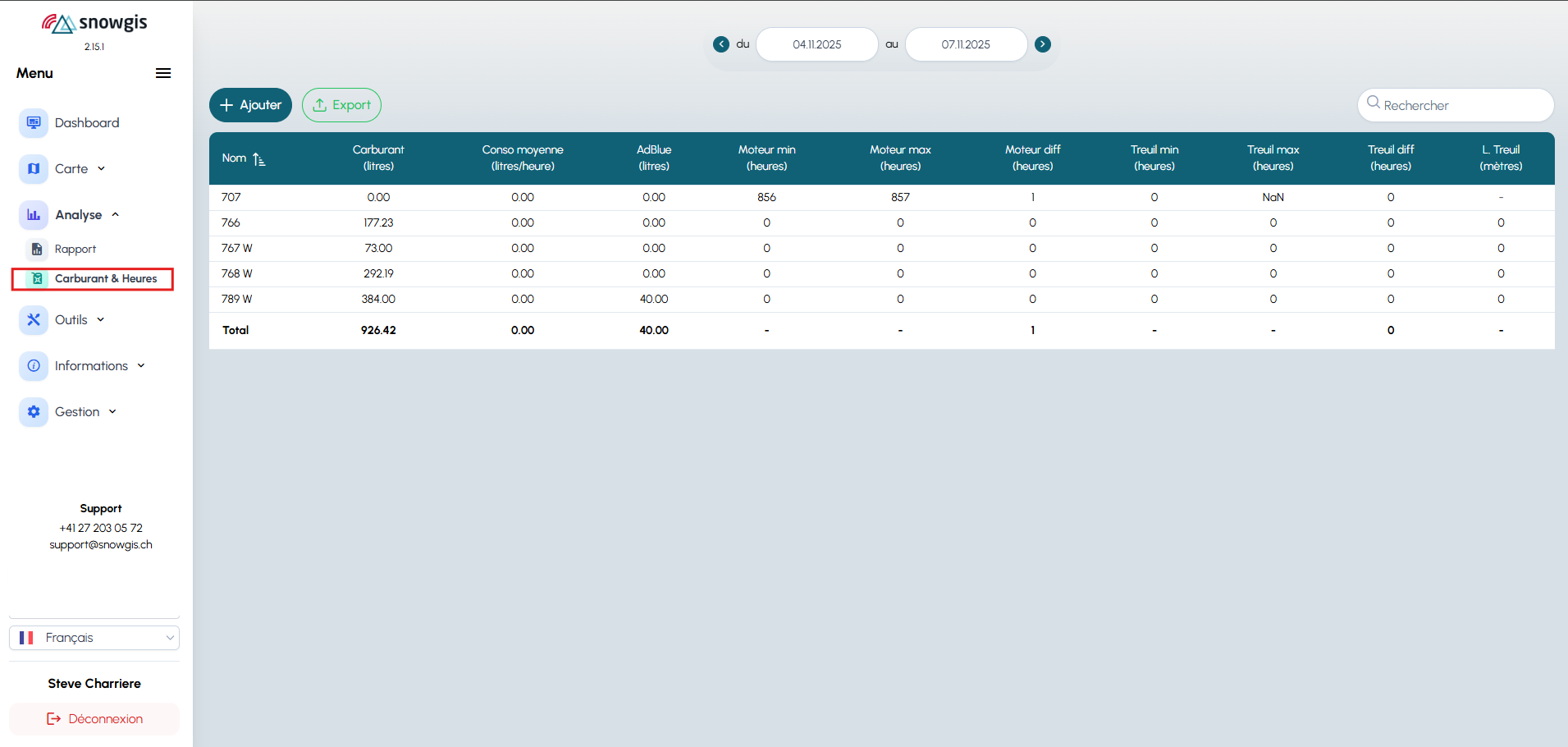
Task: Collapse the Analyse menu section
Action: coord(116,215)
